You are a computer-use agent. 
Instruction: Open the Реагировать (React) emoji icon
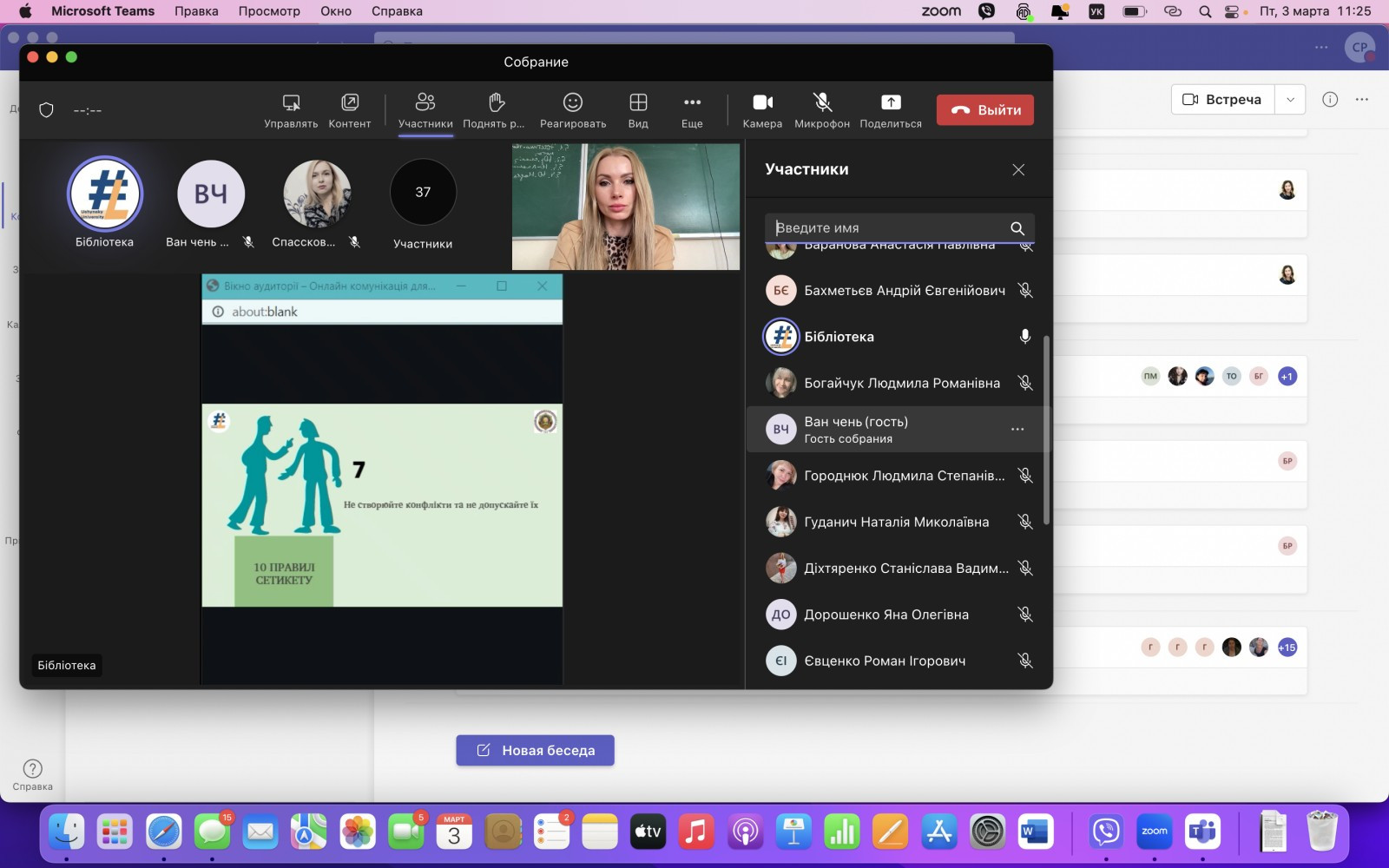[x=573, y=110]
